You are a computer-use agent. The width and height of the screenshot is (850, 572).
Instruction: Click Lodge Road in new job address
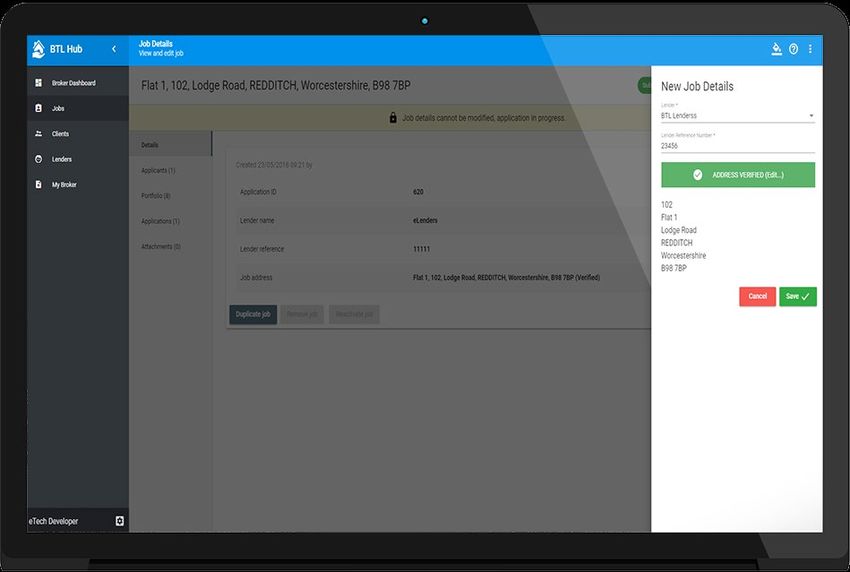[x=679, y=230]
